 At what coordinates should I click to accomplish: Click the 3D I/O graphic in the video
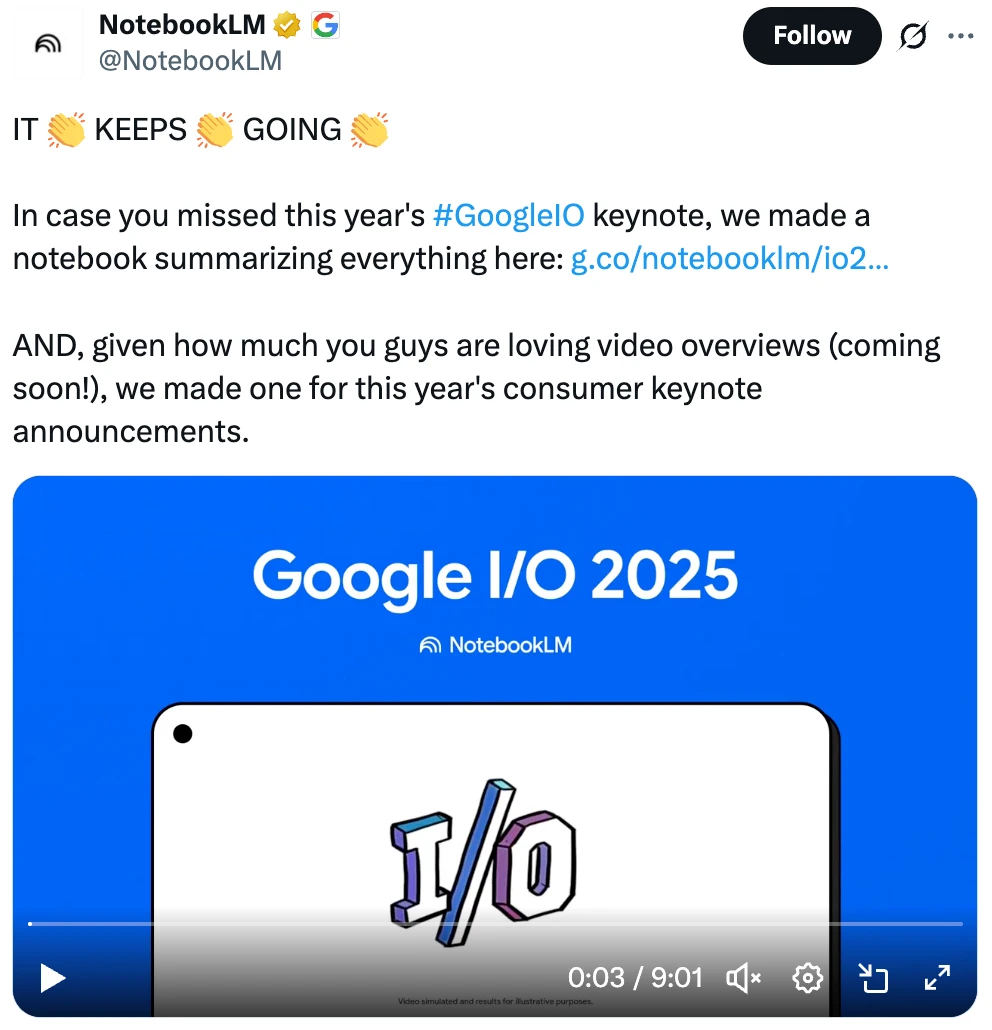pos(483,862)
